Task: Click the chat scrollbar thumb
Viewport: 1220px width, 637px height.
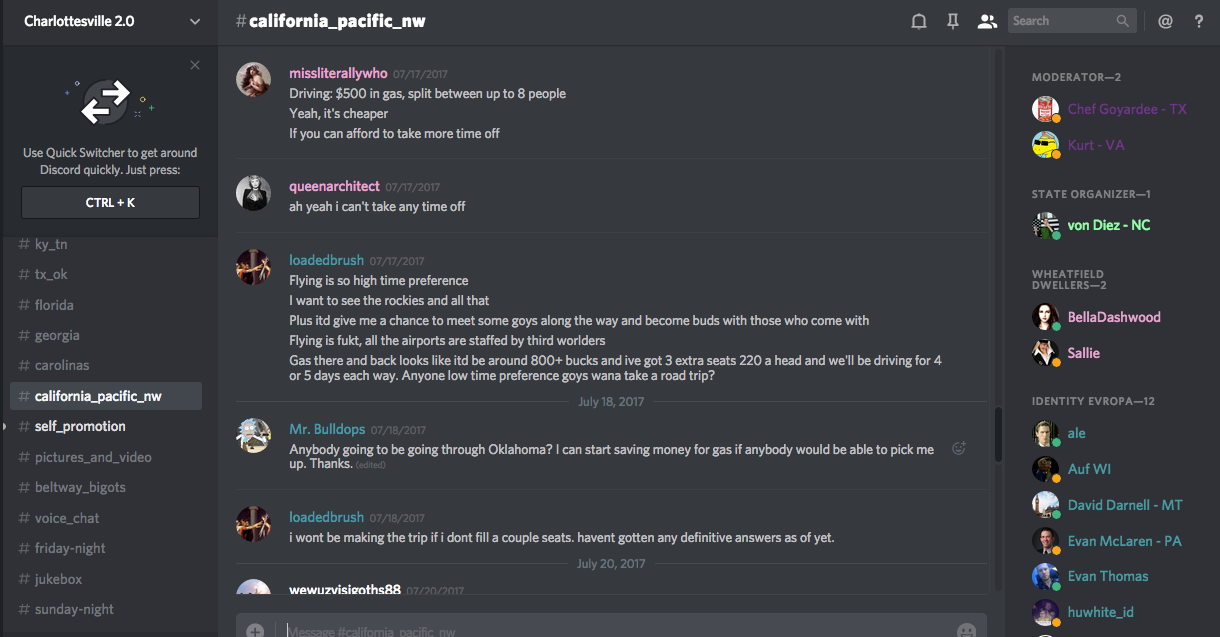Action: click(x=997, y=434)
